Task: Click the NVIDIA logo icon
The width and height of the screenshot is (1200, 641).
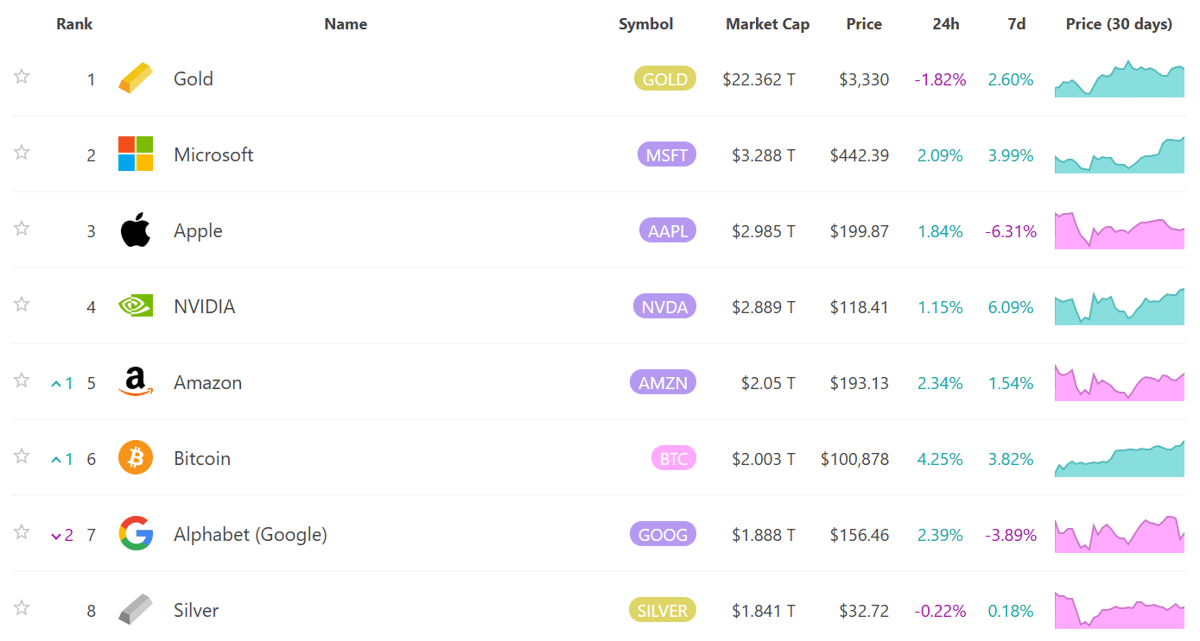Action: (136, 306)
